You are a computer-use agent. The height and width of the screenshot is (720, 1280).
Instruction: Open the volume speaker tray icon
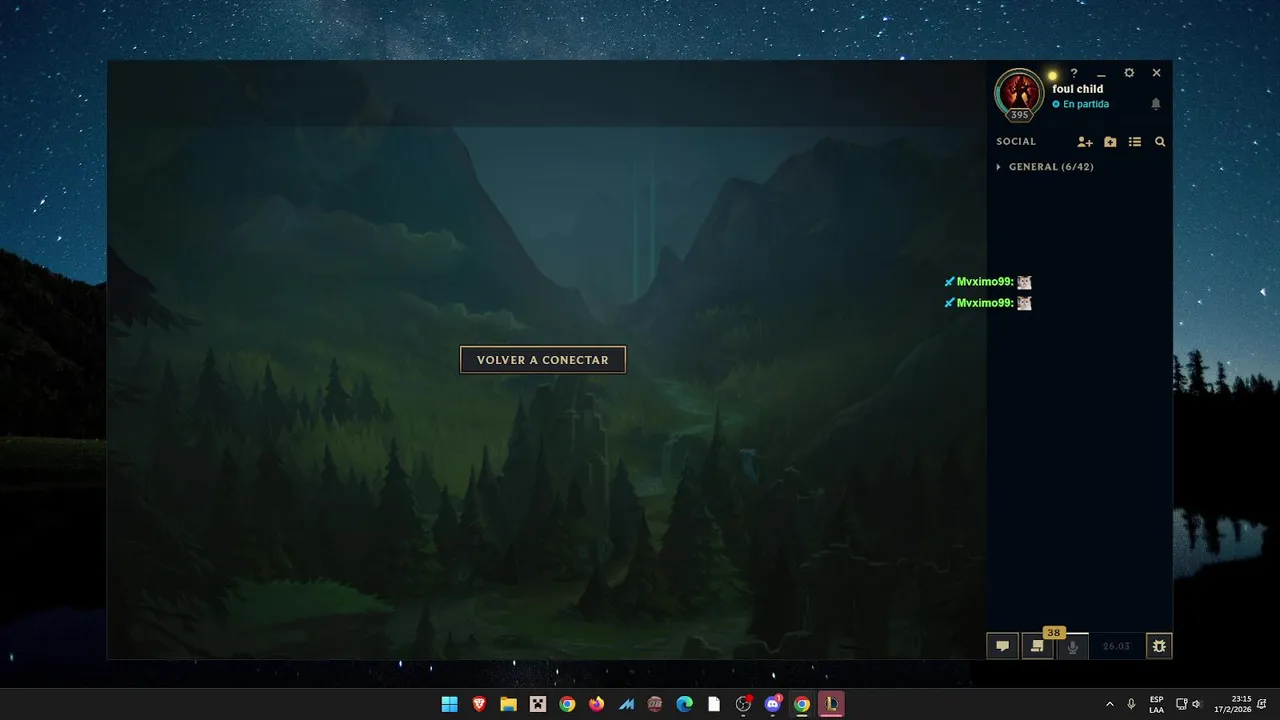click(1197, 704)
